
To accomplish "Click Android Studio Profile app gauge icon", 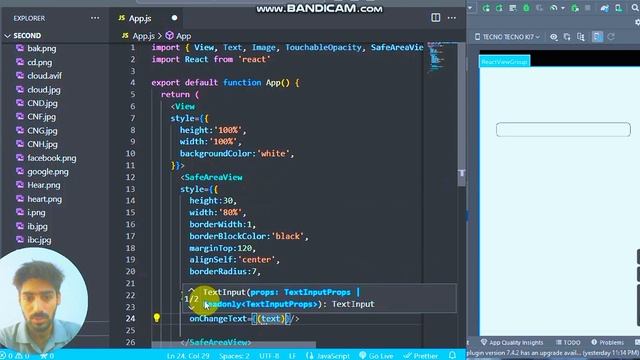I will [x=553, y=8].
